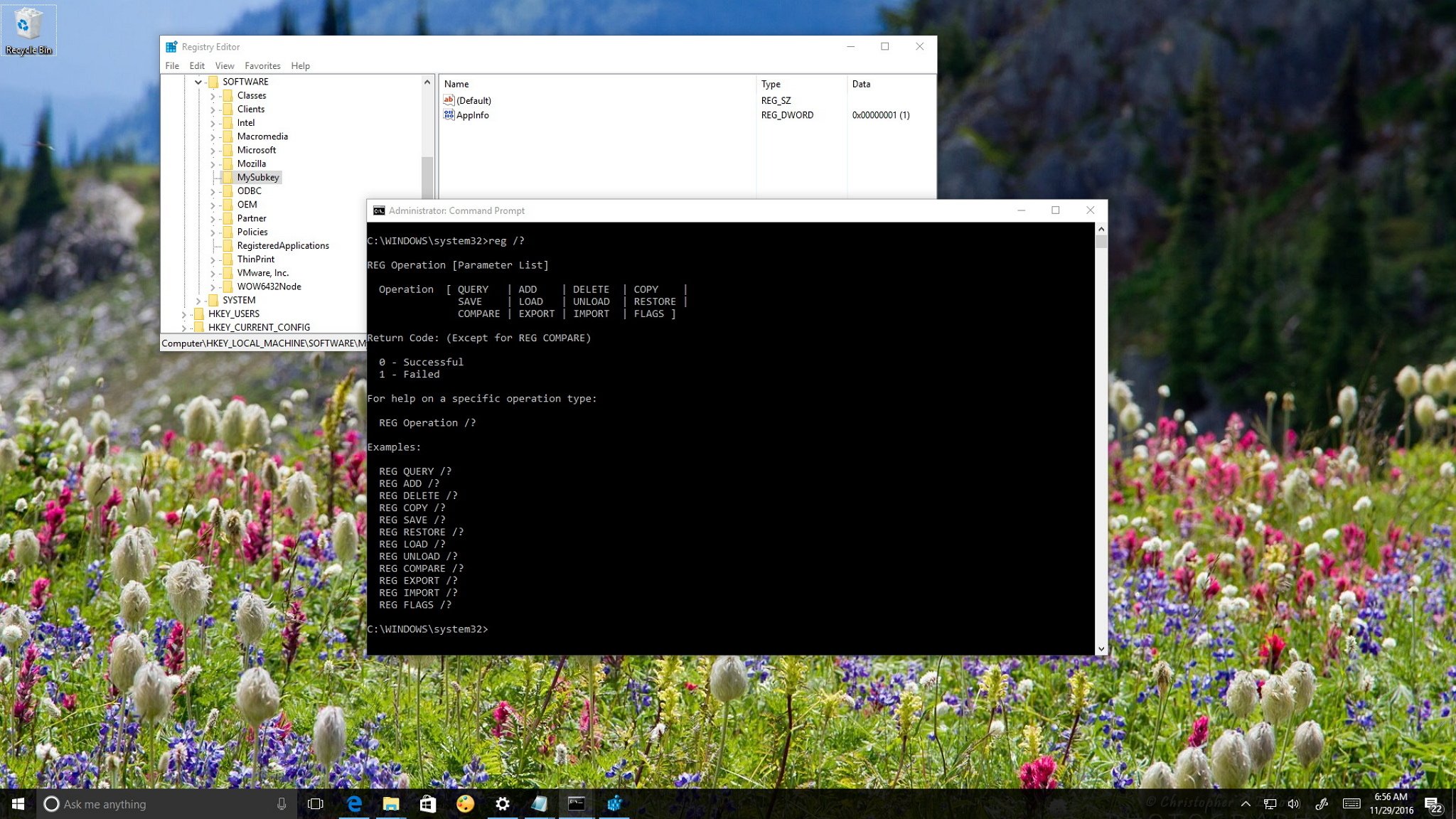Launch the Windows Store taskbar icon
This screenshot has width=1456, height=819.
tap(428, 803)
